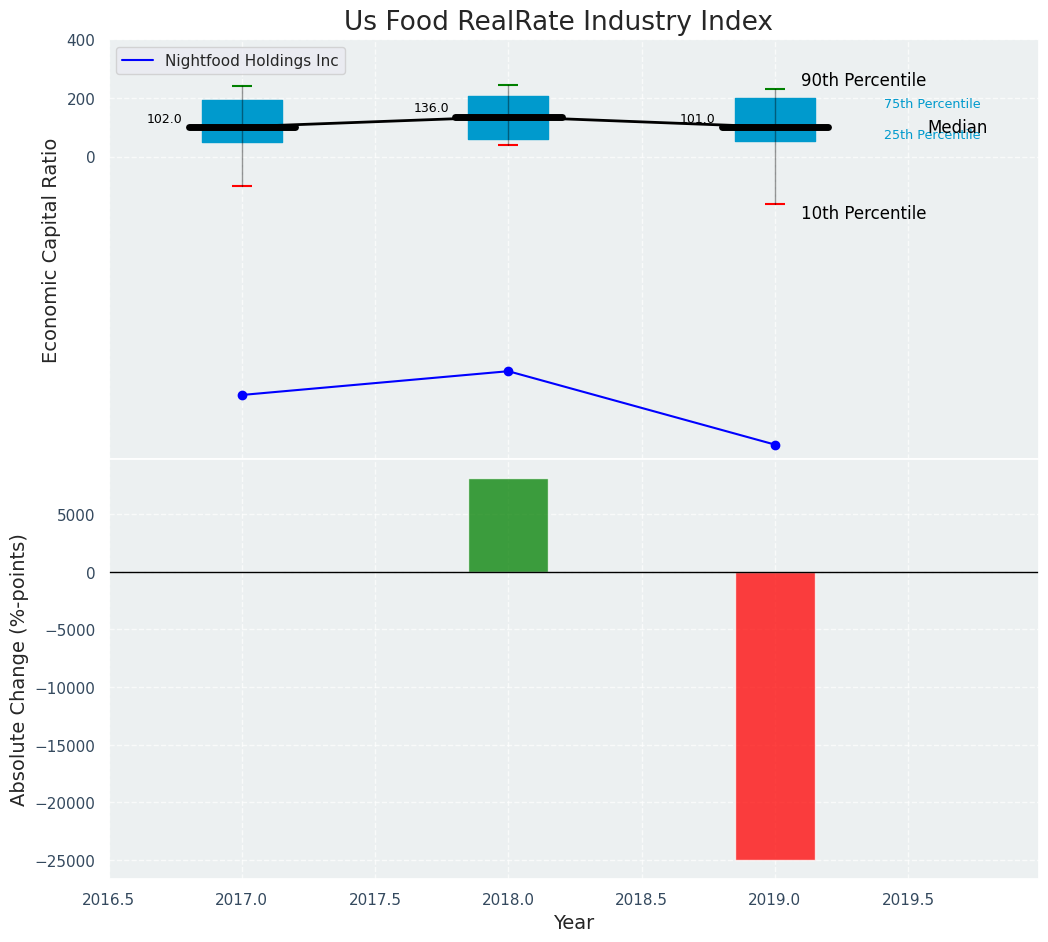Pick the blue Nightfood data point for 2019

click(775, 445)
